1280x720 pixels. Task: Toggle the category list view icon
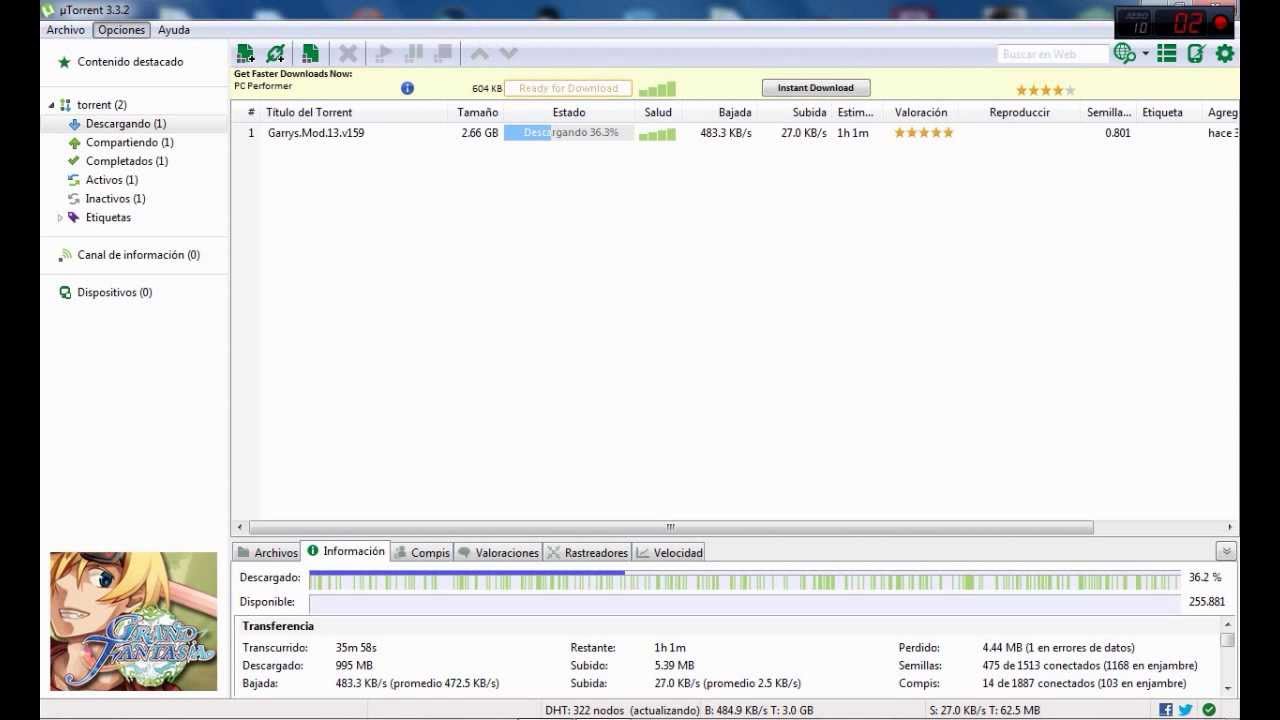pyautogui.click(x=1167, y=54)
